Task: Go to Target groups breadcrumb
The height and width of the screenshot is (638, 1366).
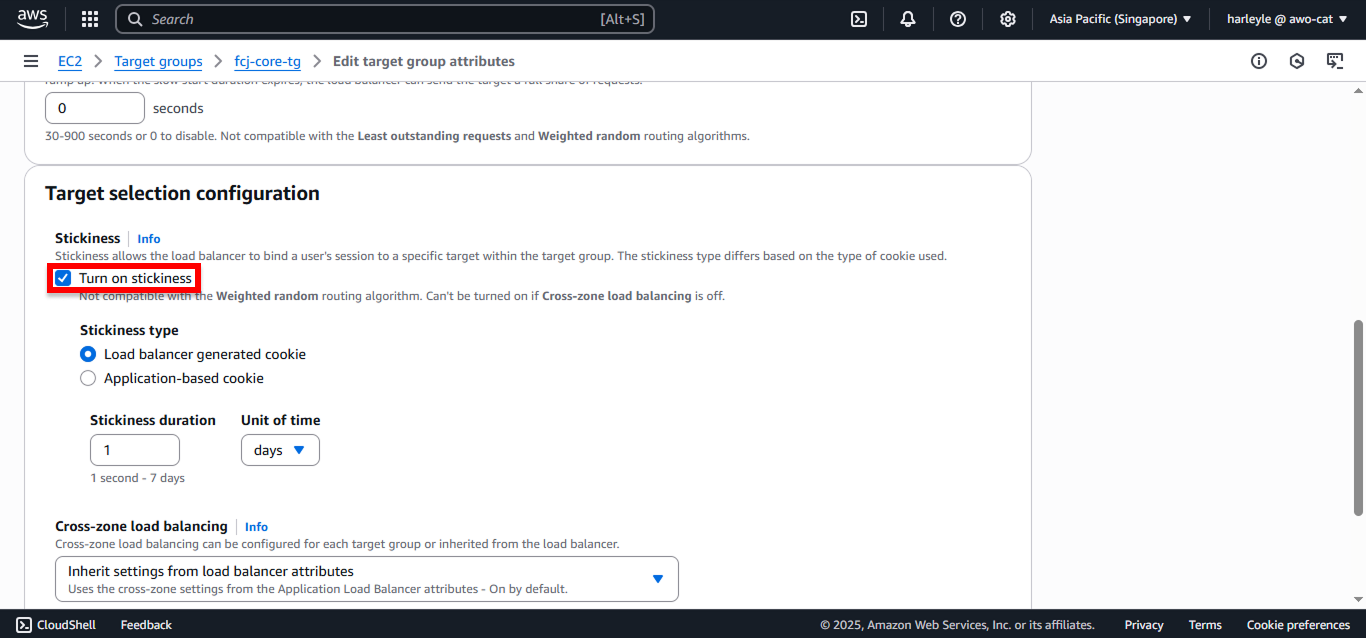Action: [158, 61]
